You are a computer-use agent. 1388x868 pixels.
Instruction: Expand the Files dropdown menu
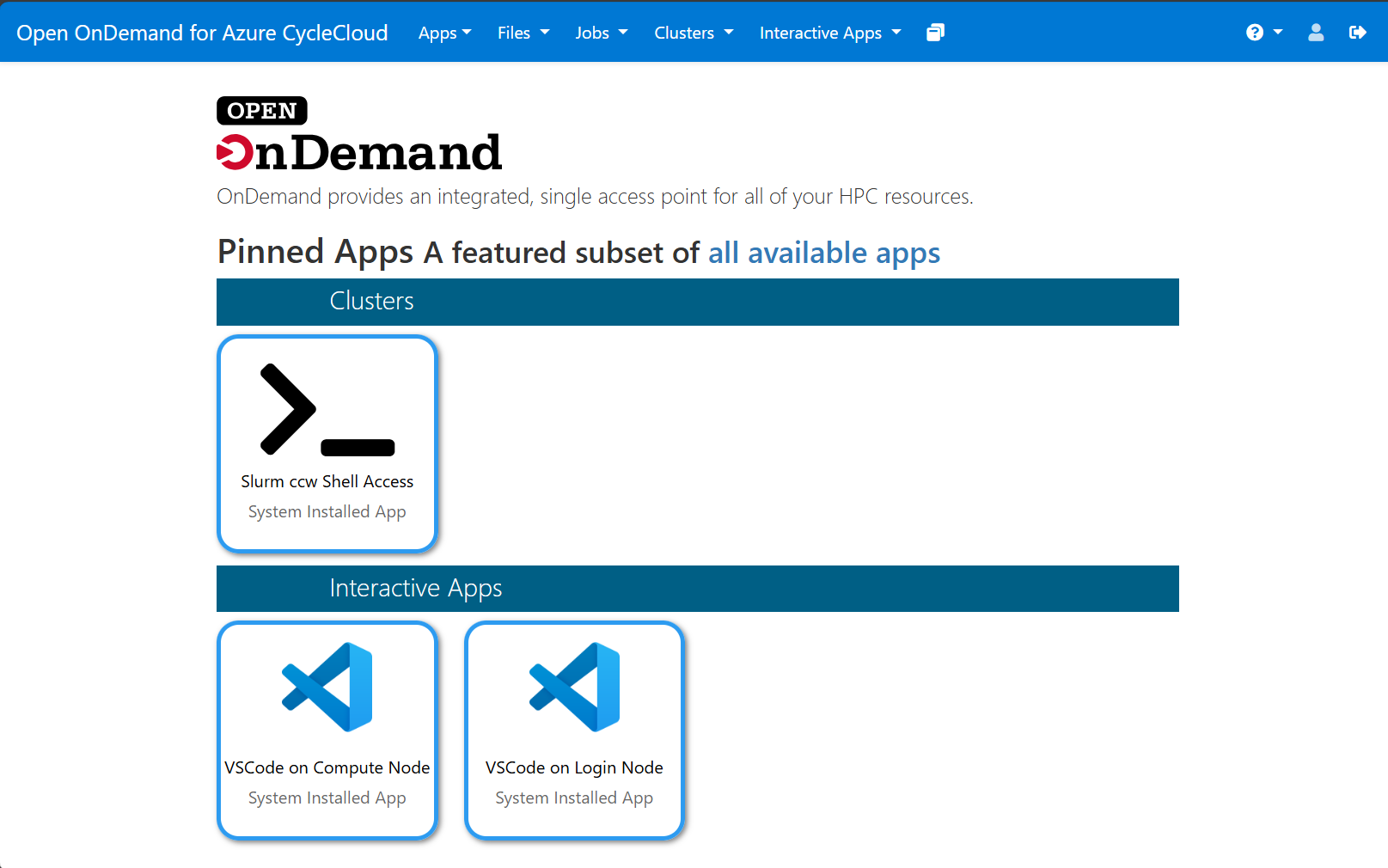point(523,33)
